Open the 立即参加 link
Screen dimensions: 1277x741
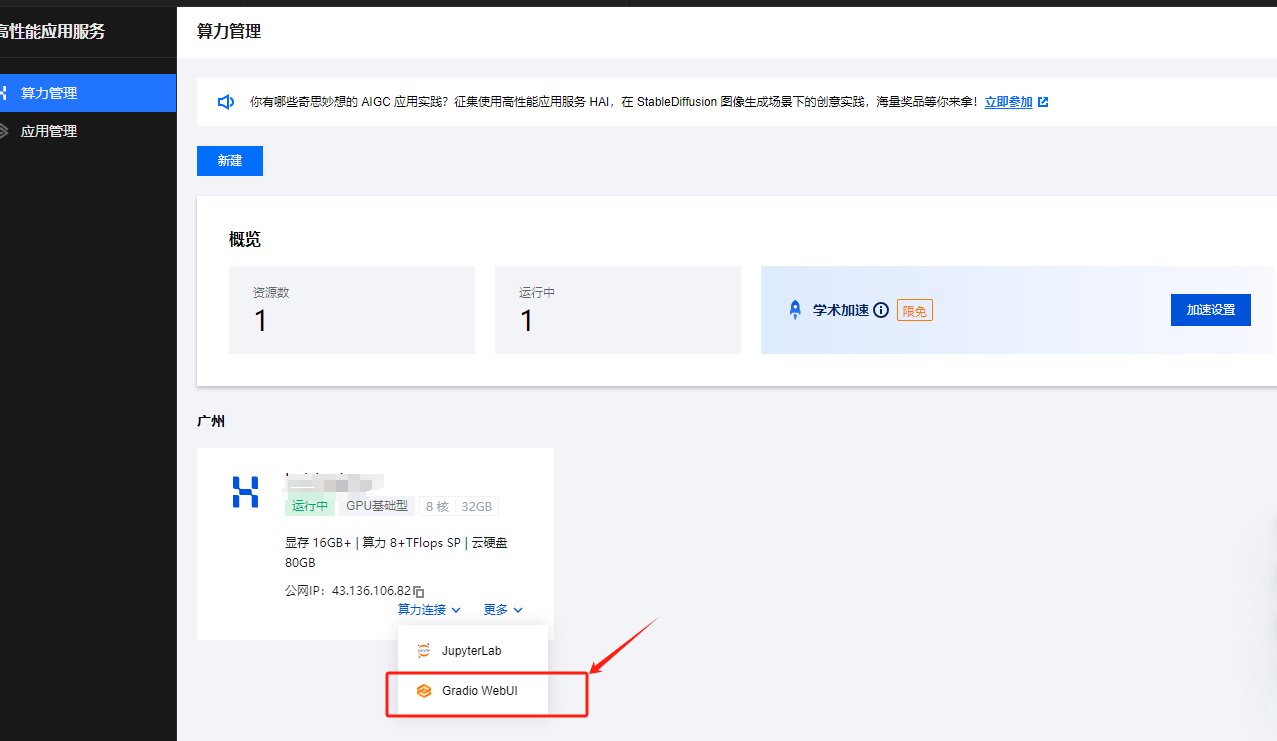pyautogui.click(x=1008, y=102)
